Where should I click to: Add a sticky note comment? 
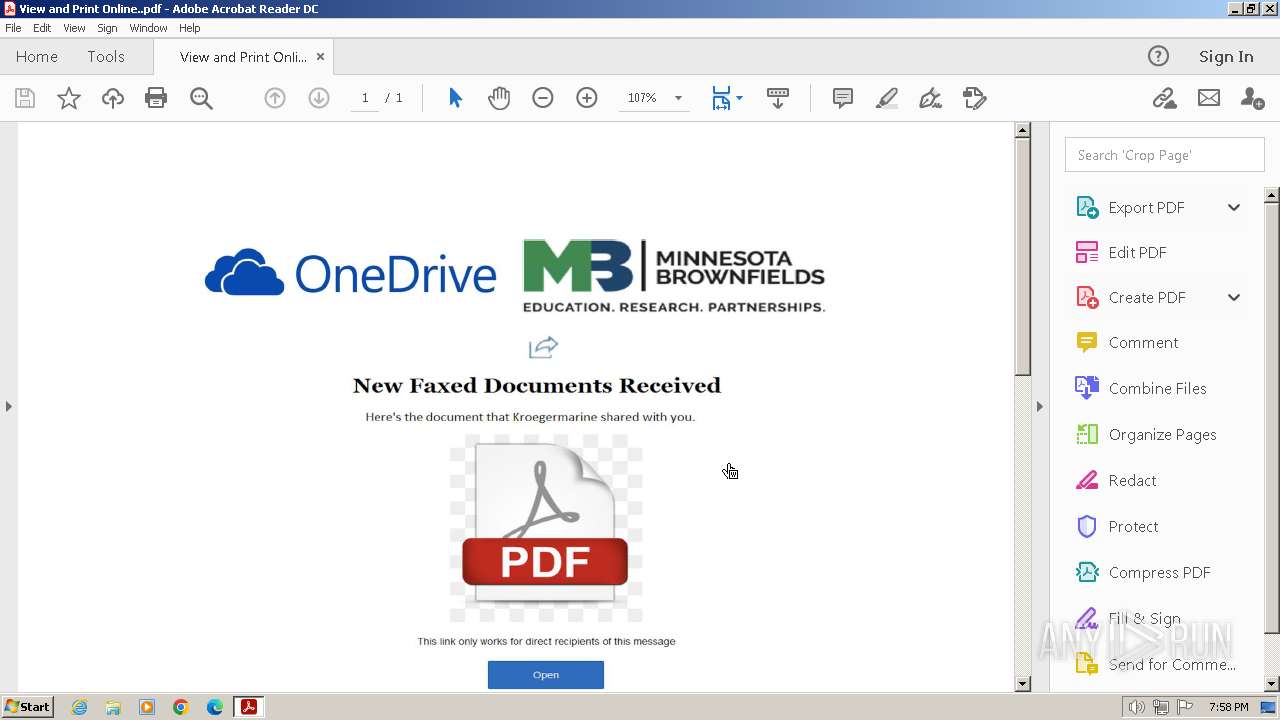coord(843,98)
